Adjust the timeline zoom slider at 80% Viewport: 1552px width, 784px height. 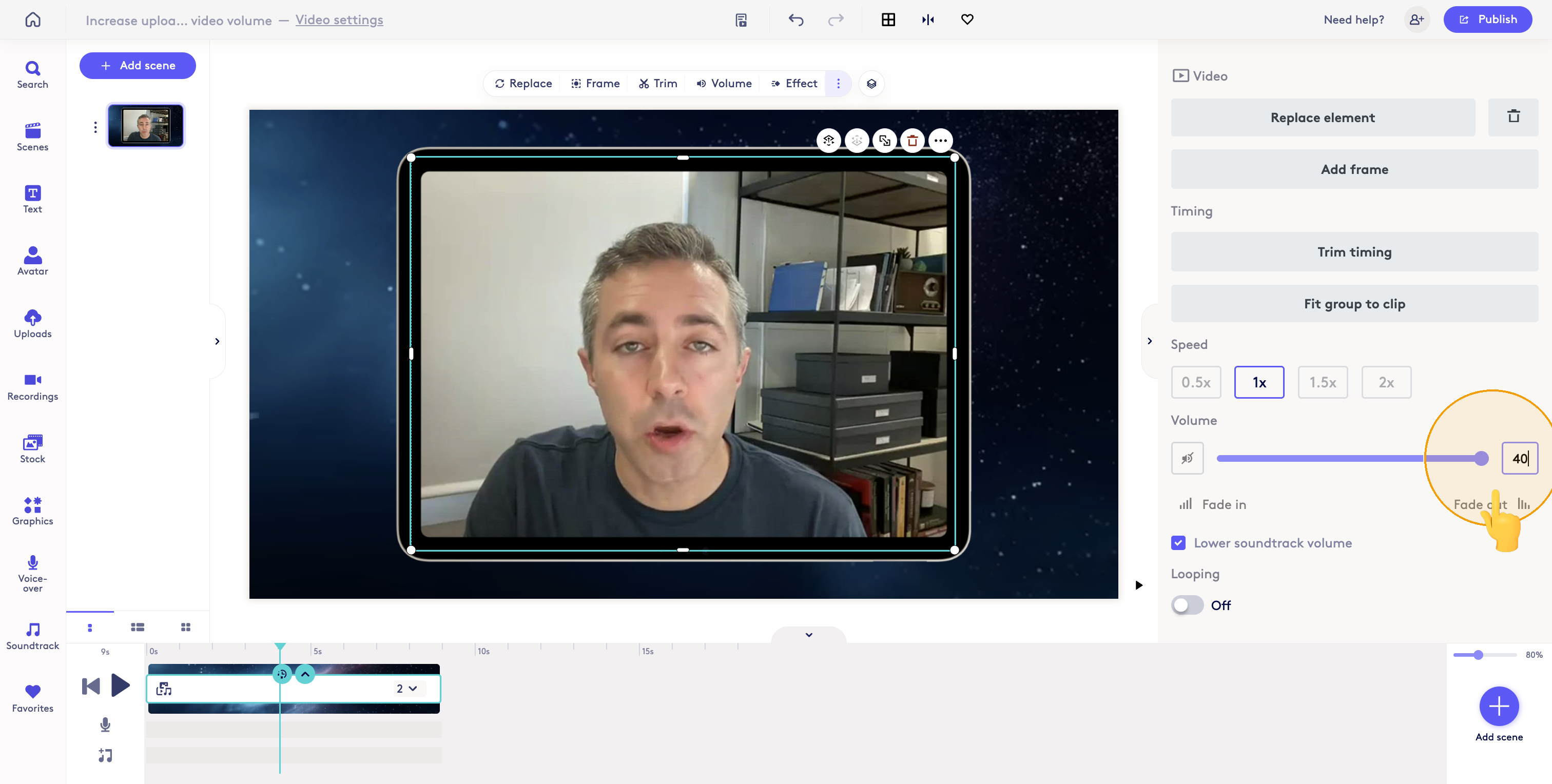[x=1485, y=655]
